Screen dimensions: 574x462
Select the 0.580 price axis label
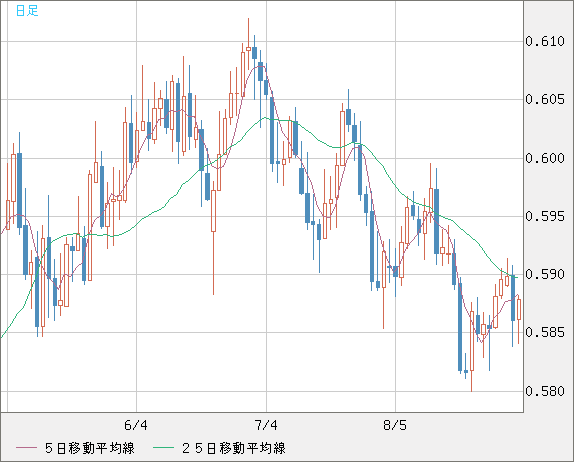tap(545, 391)
